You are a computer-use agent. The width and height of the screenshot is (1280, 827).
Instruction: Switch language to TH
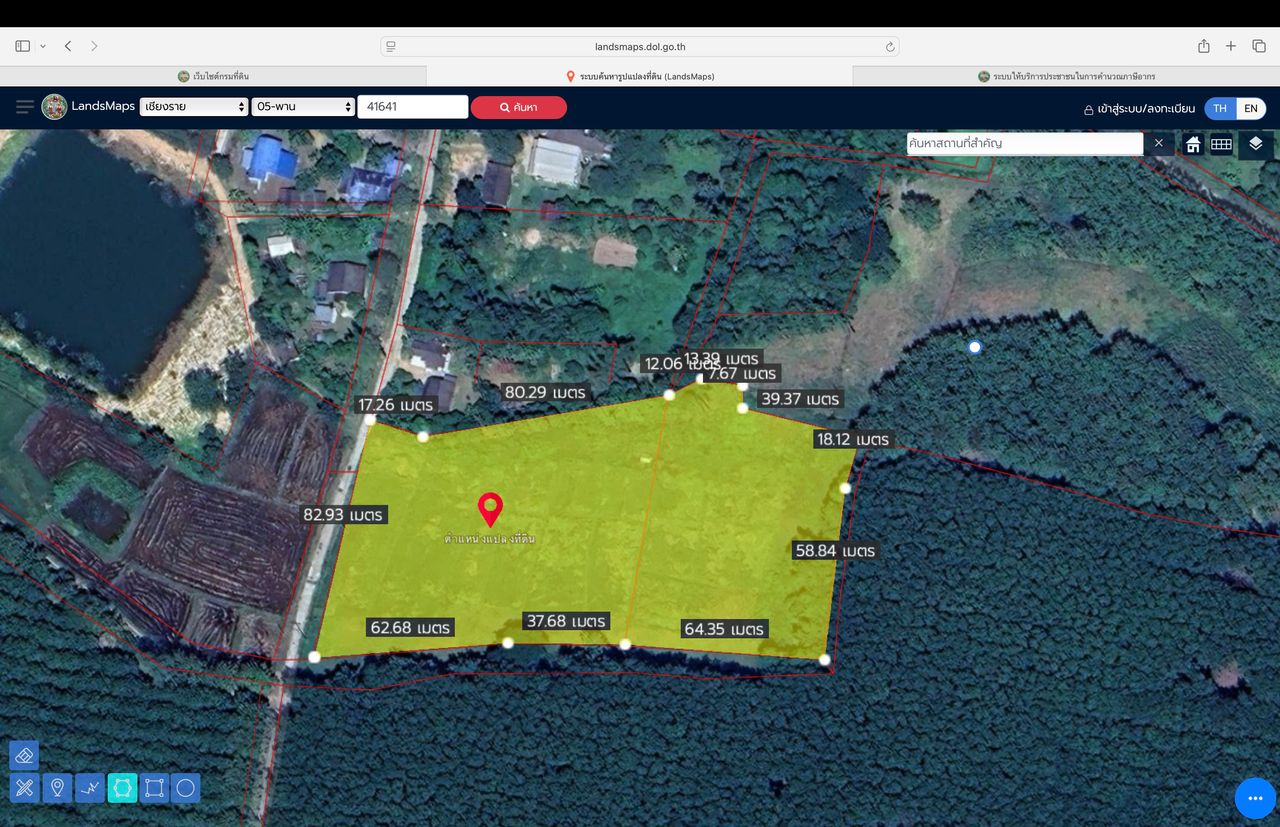1220,108
